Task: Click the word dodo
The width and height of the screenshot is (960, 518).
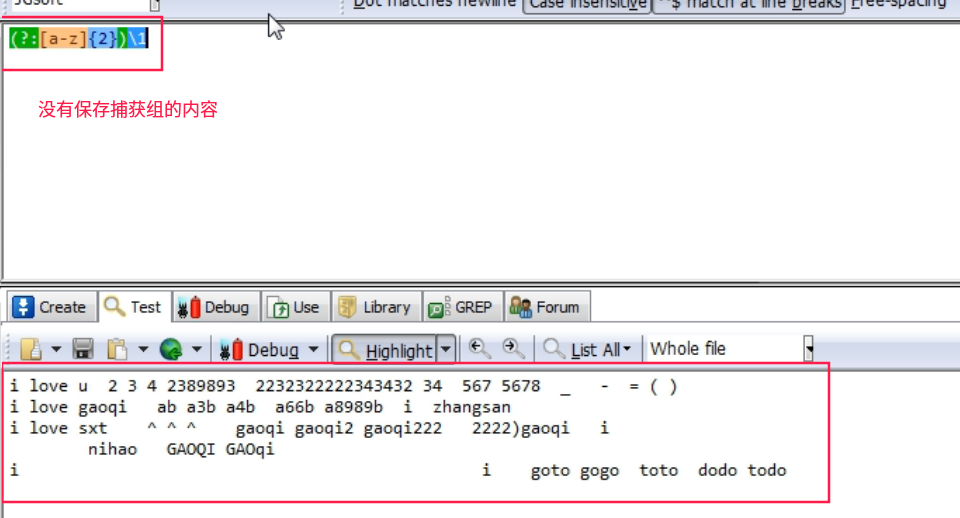Action: (x=718, y=470)
